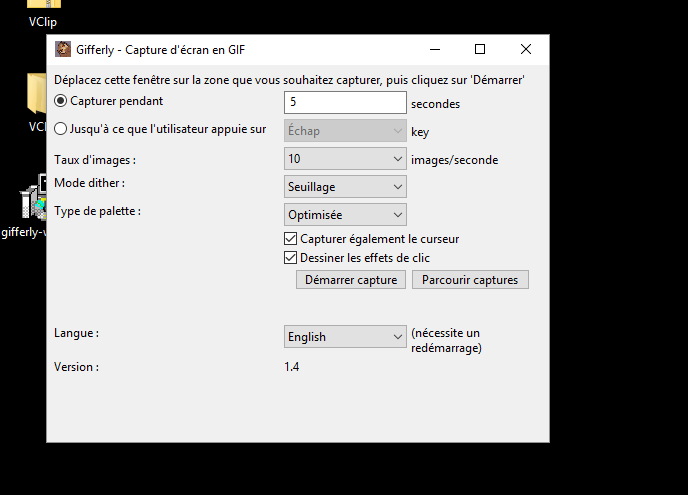Close the Gifferly window
688x495 pixels.
(526, 49)
